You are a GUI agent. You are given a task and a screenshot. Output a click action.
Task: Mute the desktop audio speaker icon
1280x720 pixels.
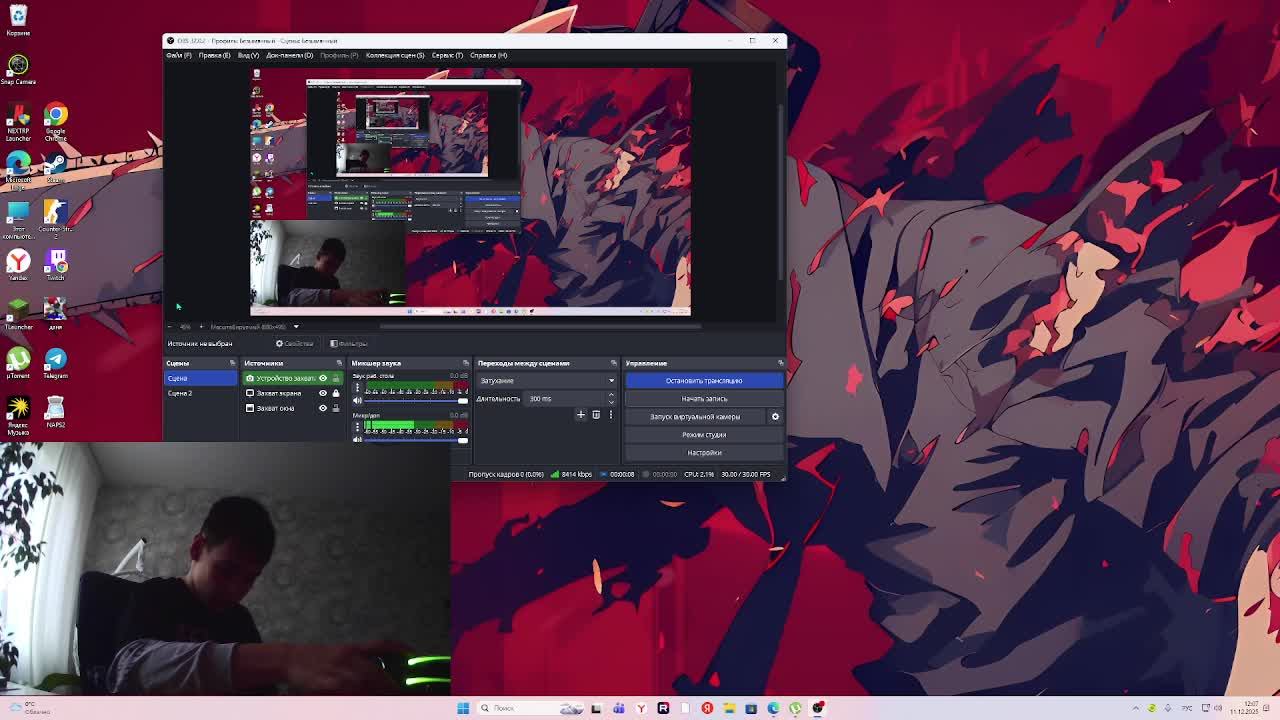click(357, 401)
